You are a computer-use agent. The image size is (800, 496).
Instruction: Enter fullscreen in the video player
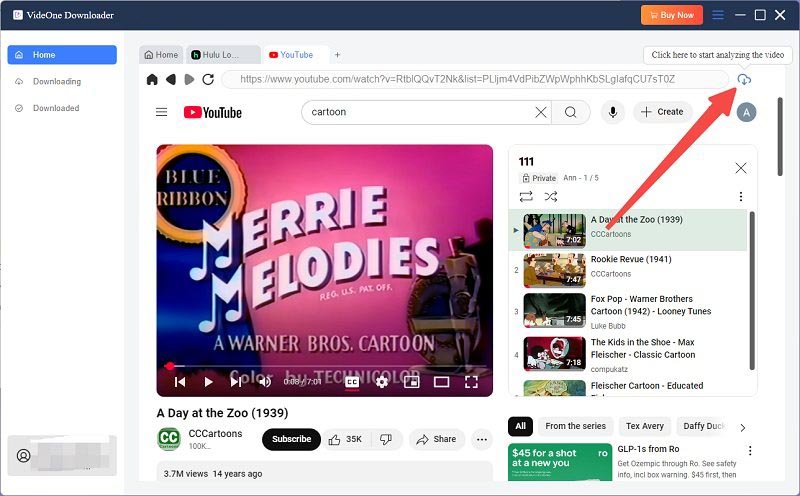point(471,381)
